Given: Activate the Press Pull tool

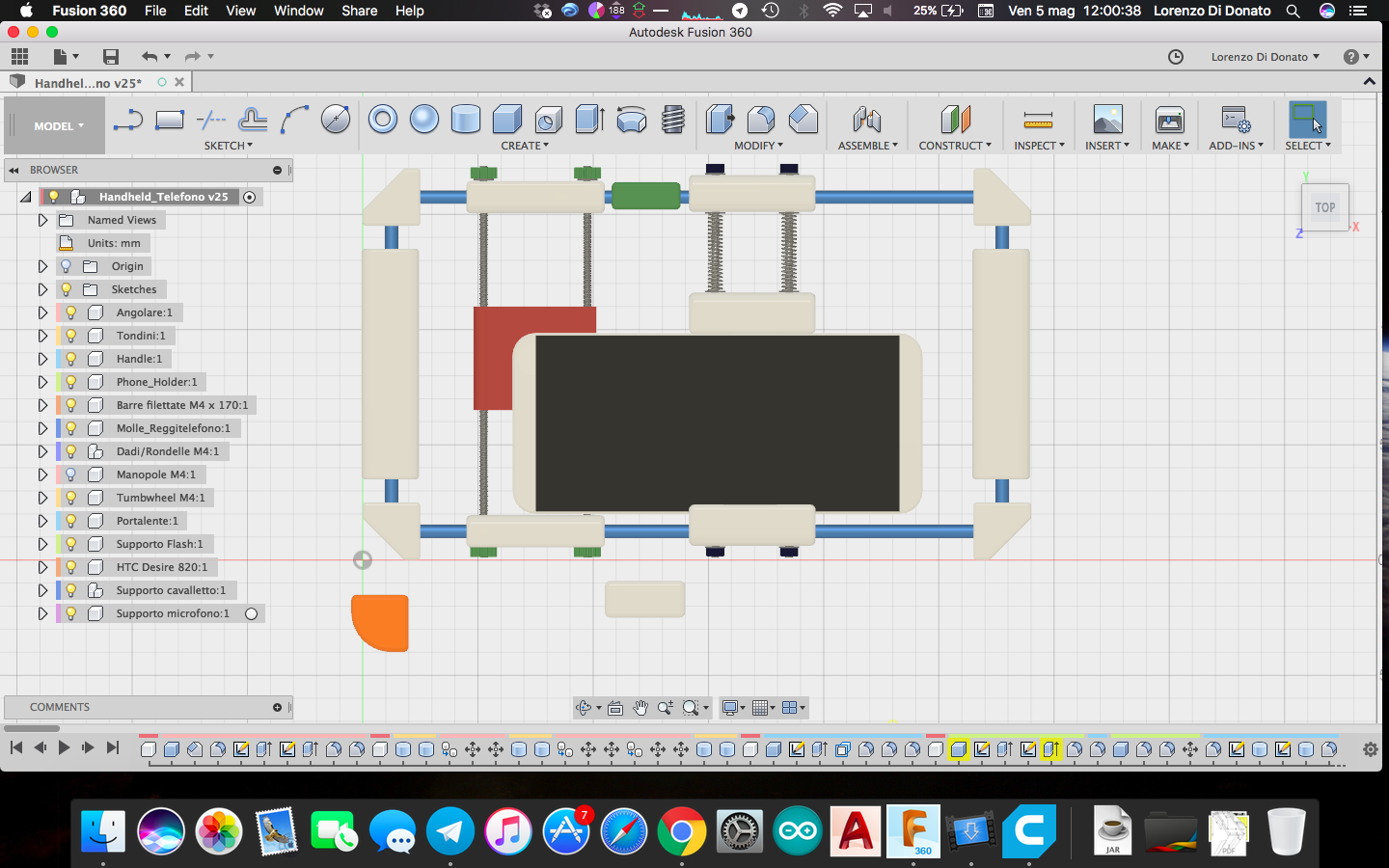Looking at the screenshot, I should click(721, 120).
